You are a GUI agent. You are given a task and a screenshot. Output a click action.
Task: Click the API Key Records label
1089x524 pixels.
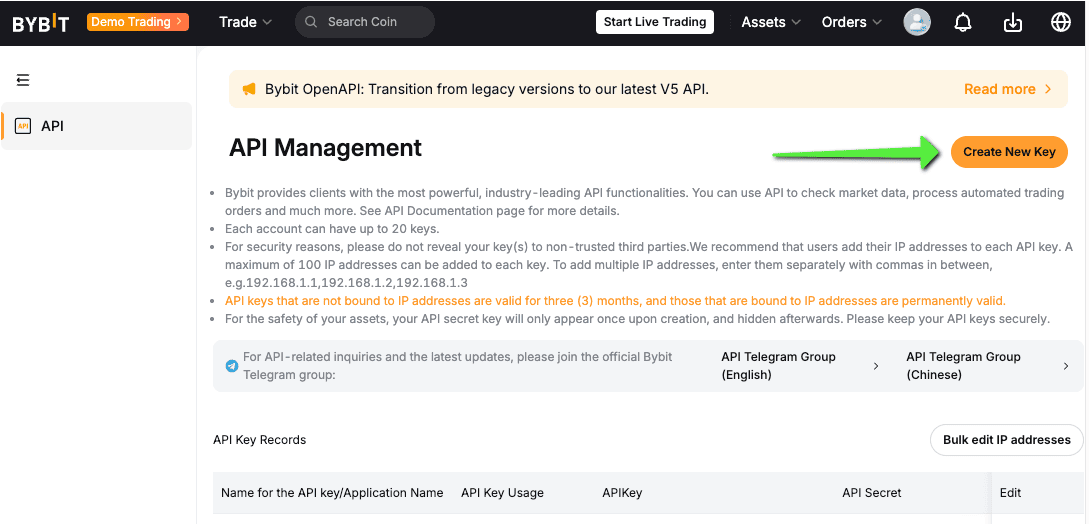[x=260, y=440]
